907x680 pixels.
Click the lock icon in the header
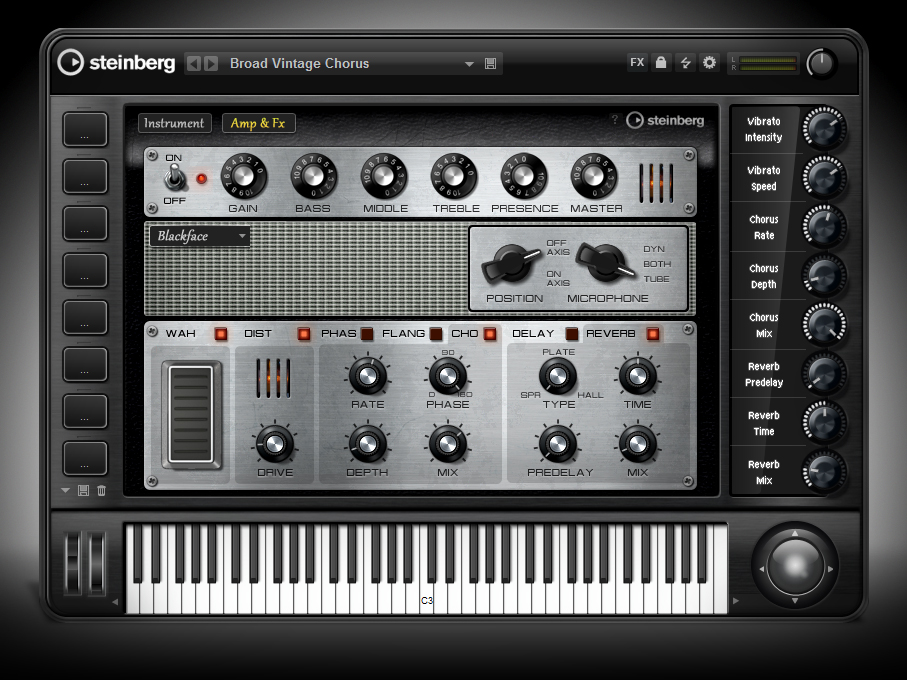(x=661, y=62)
